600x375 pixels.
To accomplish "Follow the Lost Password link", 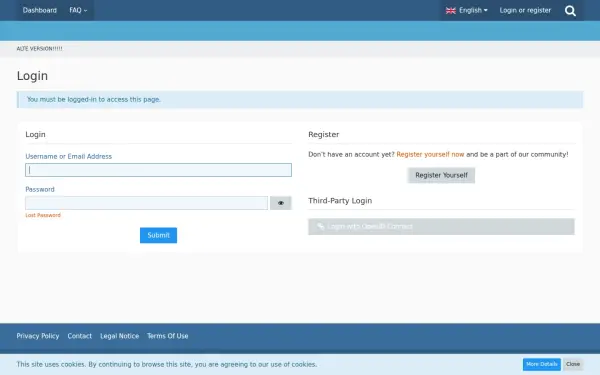I will click(x=43, y=215).
